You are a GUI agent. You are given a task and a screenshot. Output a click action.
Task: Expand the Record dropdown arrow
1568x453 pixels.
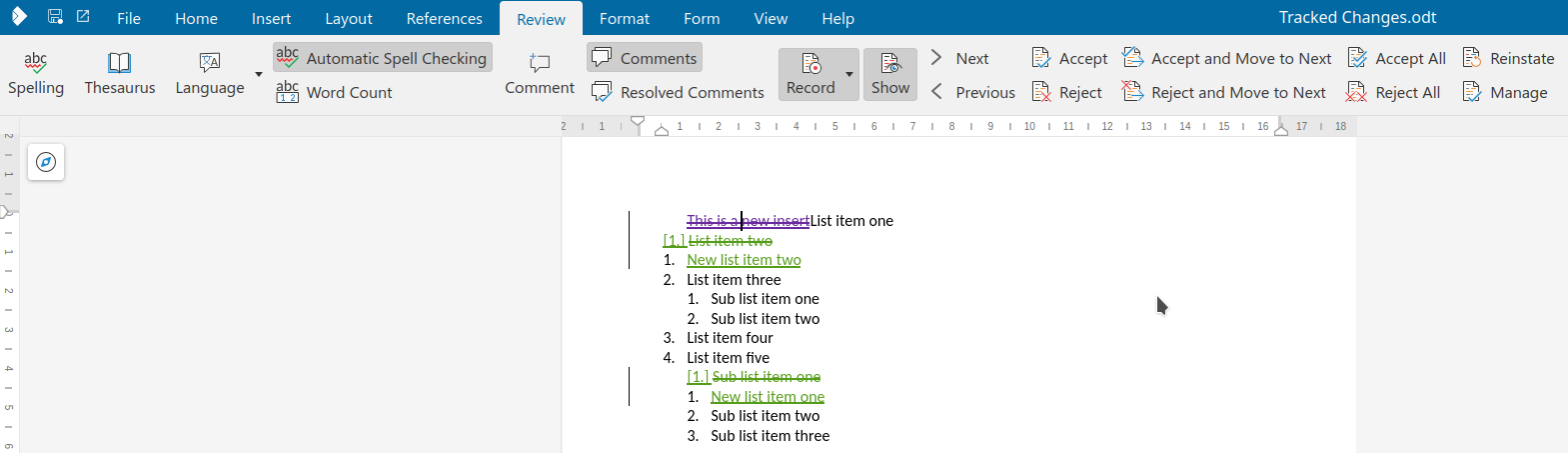click(849, 74)
